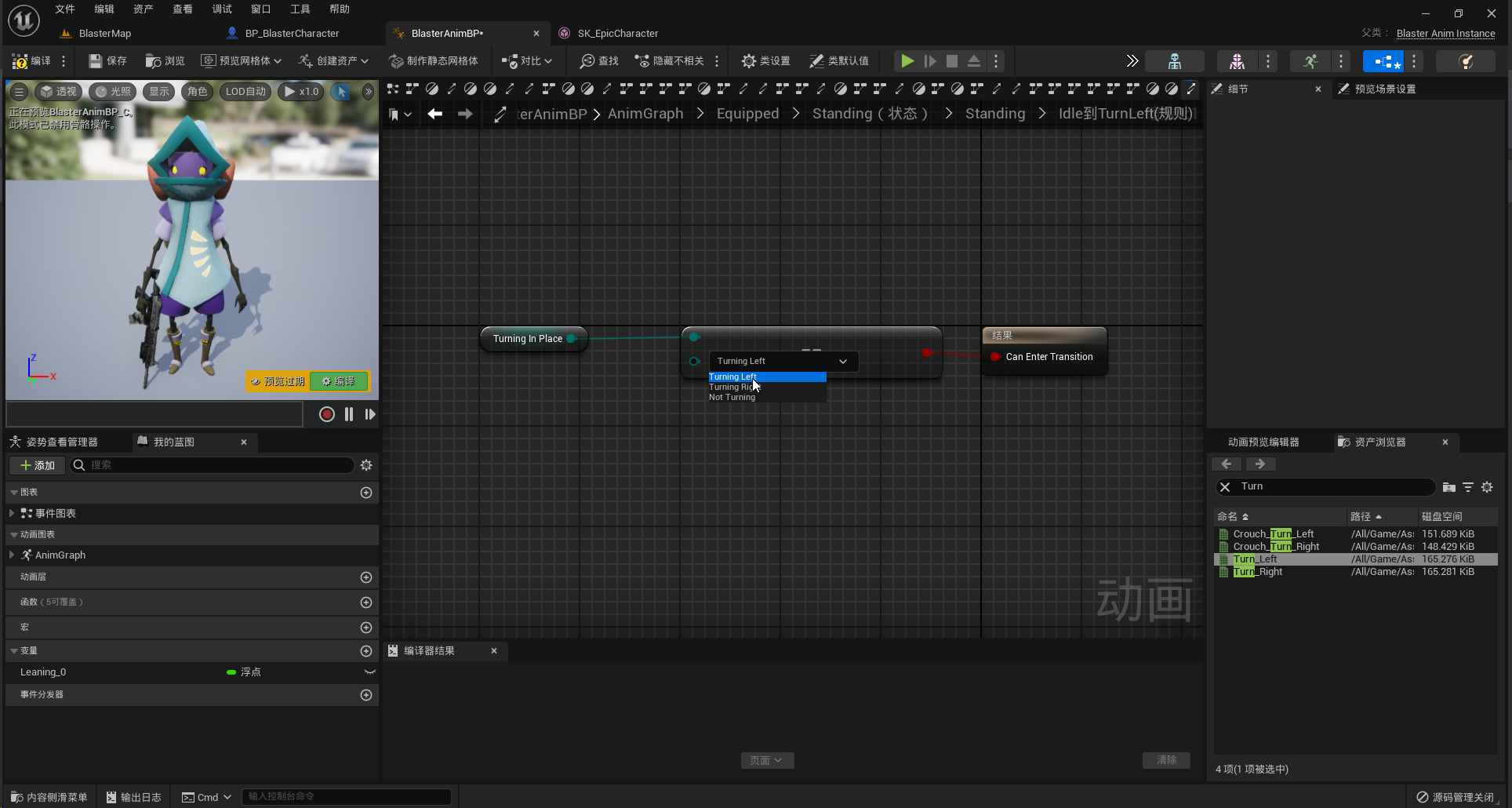Screen dimensions: 1512x808
Task: Click Turning In Place node
Action: click(x=528, y=339)
